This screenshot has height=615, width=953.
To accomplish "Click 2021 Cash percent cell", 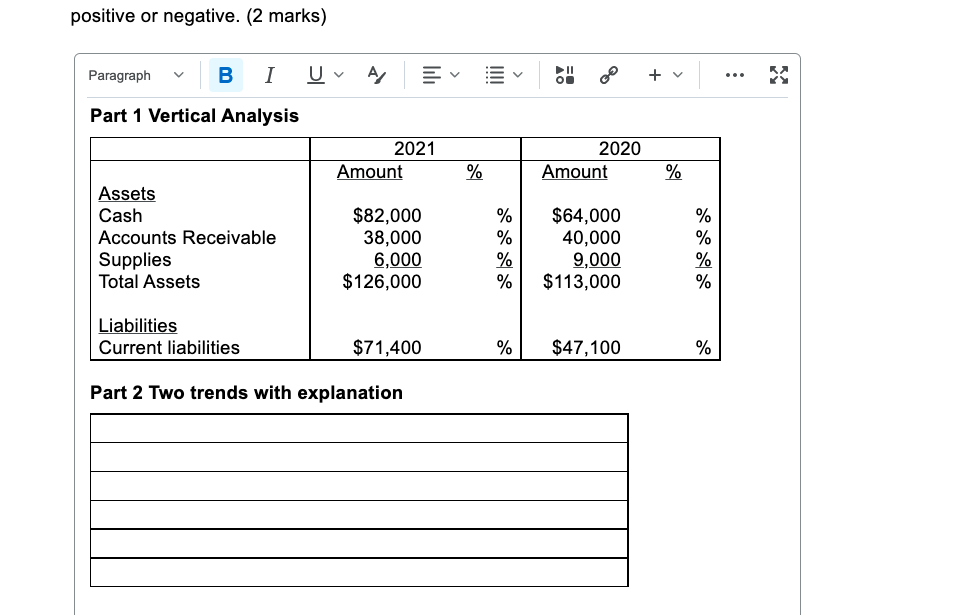I will pos(504,216).
